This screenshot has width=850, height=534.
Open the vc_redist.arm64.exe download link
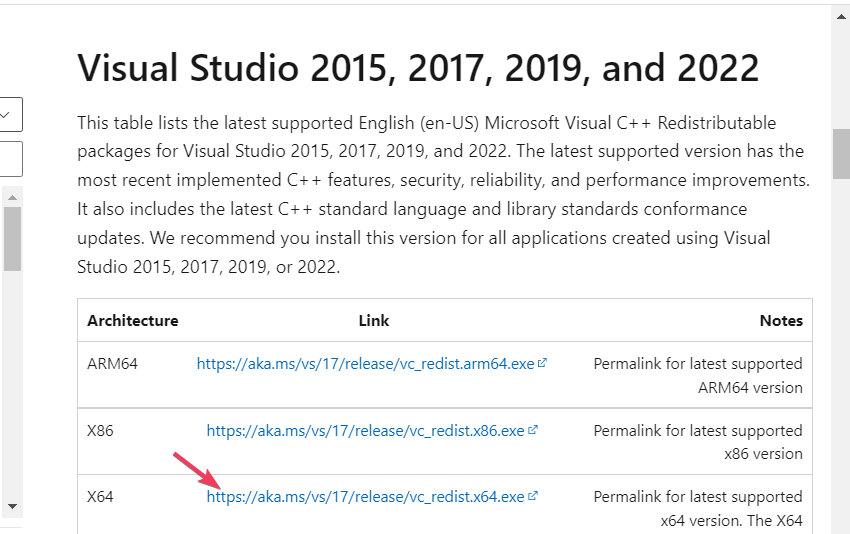tap(365, 365)
